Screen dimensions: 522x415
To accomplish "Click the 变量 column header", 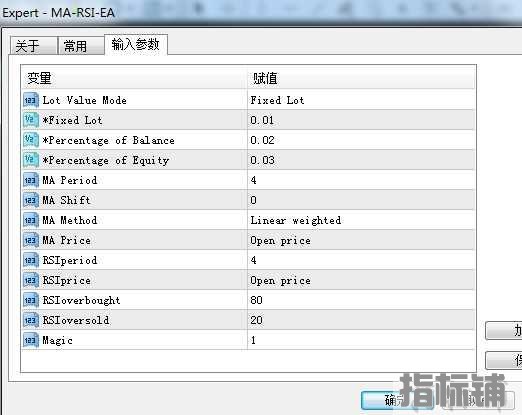I will (x=134, y=78).
